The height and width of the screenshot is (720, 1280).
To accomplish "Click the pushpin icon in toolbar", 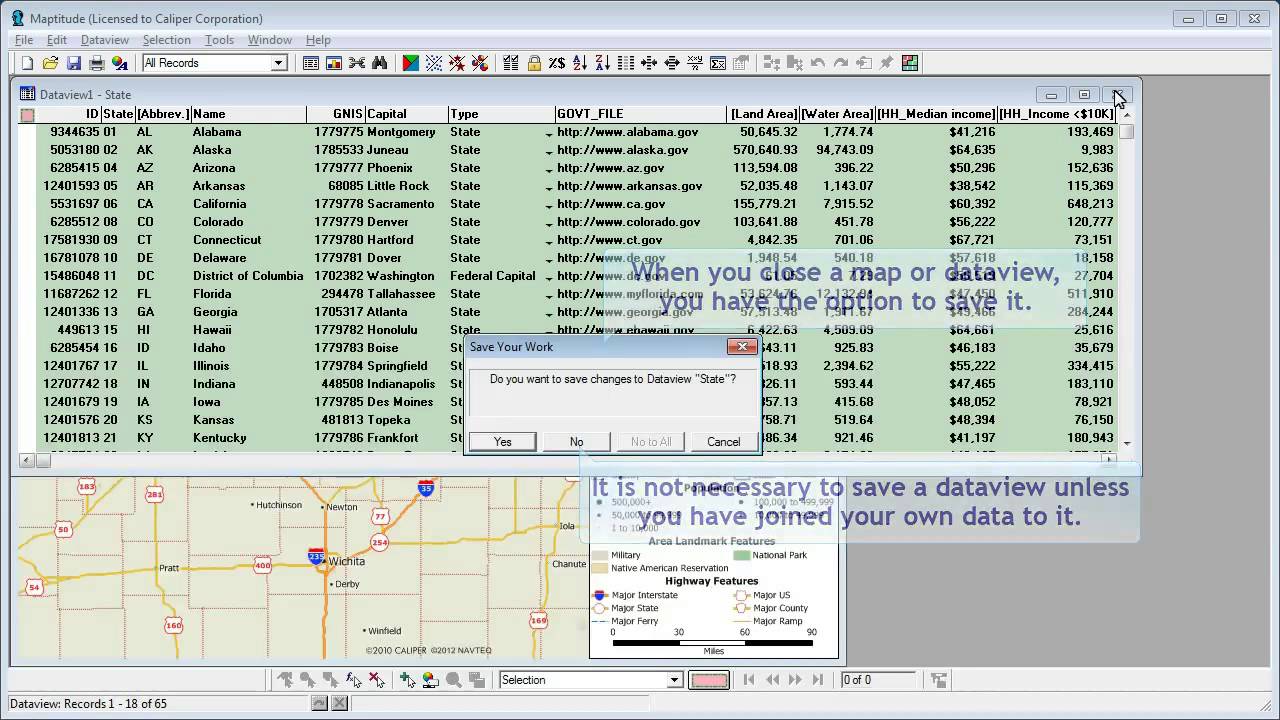I will tap(886, 63).
